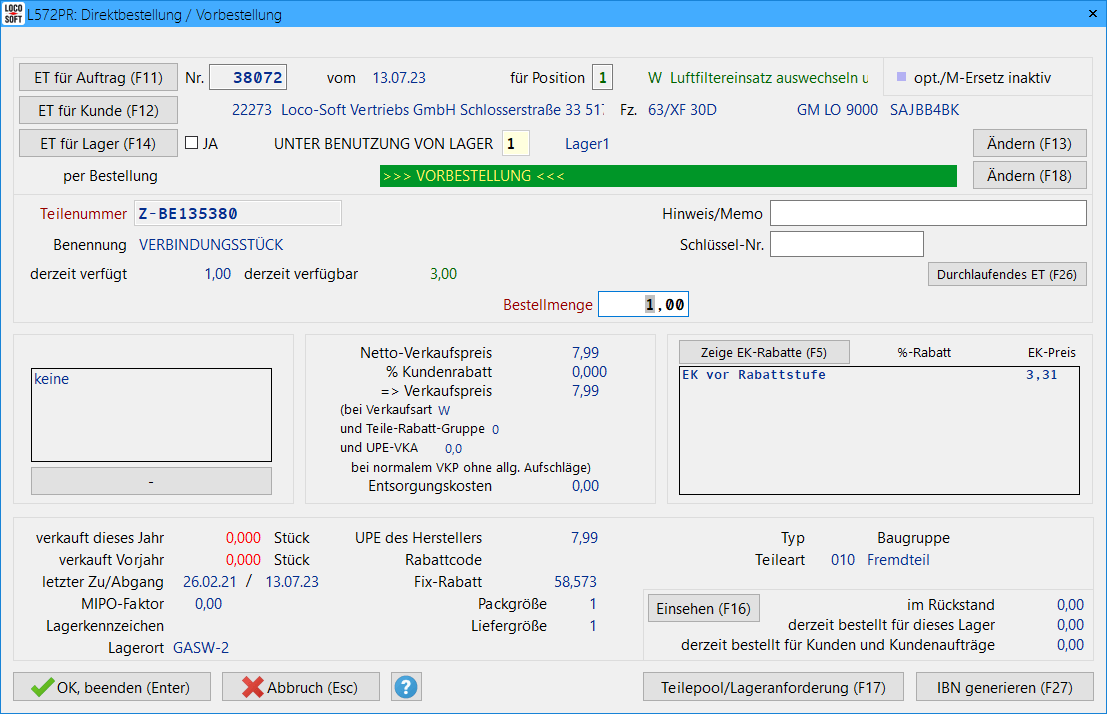Focus the Schlüssel-Nr. input field
The width and height of the screenshot is (1107, 714).
(x=846, y=244)
